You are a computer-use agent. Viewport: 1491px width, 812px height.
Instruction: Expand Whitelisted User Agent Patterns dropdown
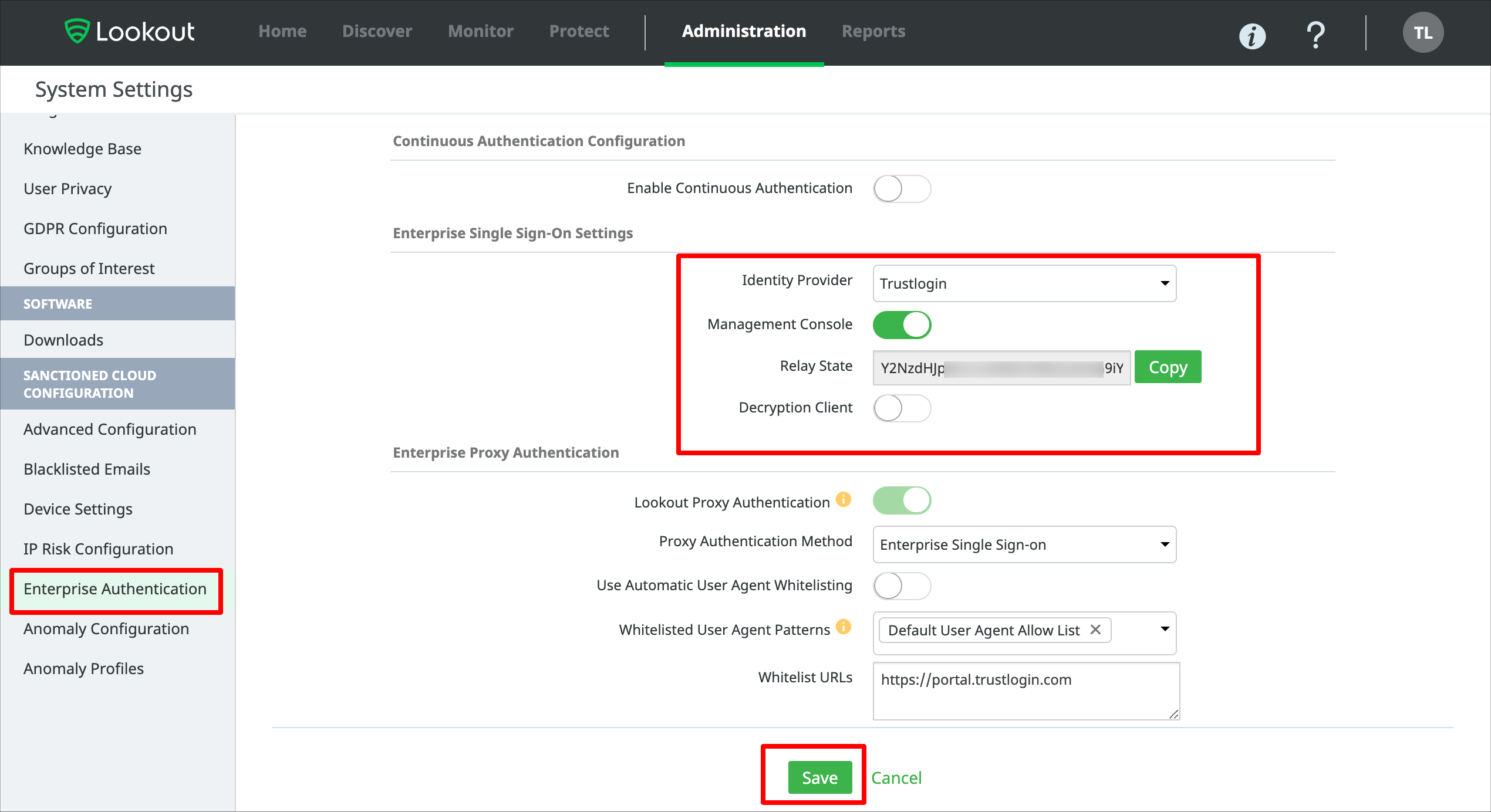pos(1165,630)
